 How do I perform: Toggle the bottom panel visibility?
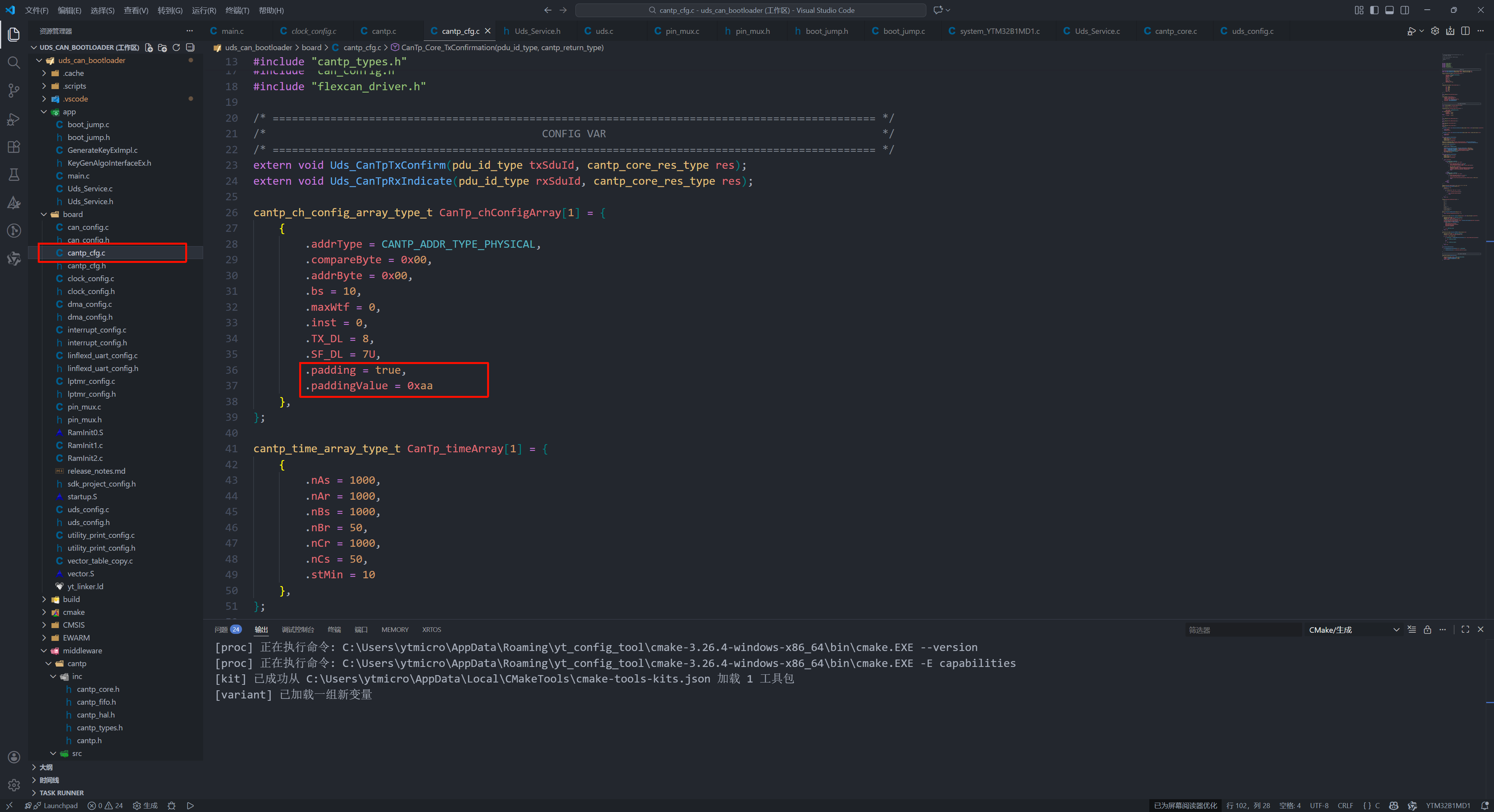pos(1390,10)
